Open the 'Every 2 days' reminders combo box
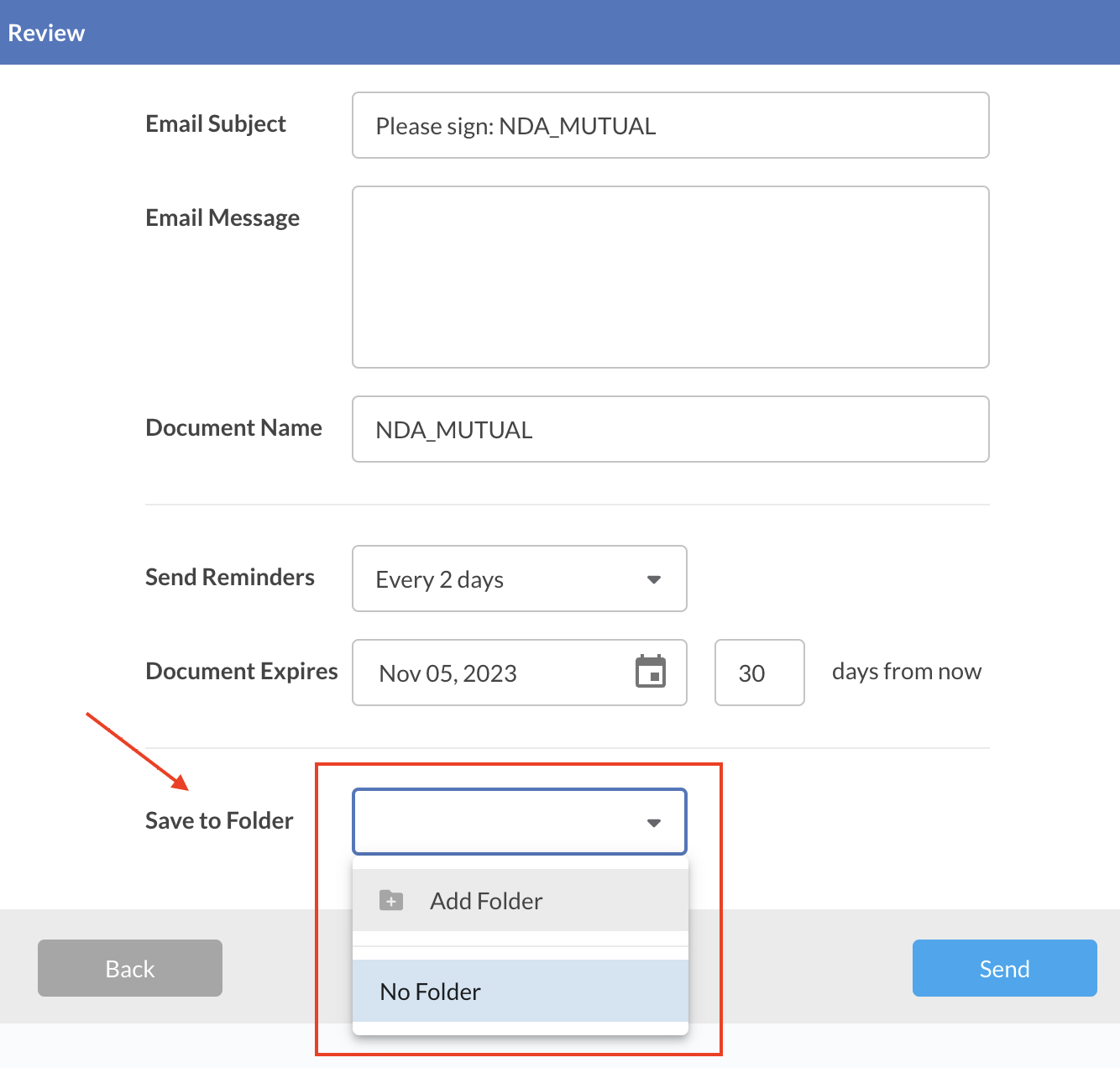Viewport: 1120px width, 1068px height. (x=504, y=579)
